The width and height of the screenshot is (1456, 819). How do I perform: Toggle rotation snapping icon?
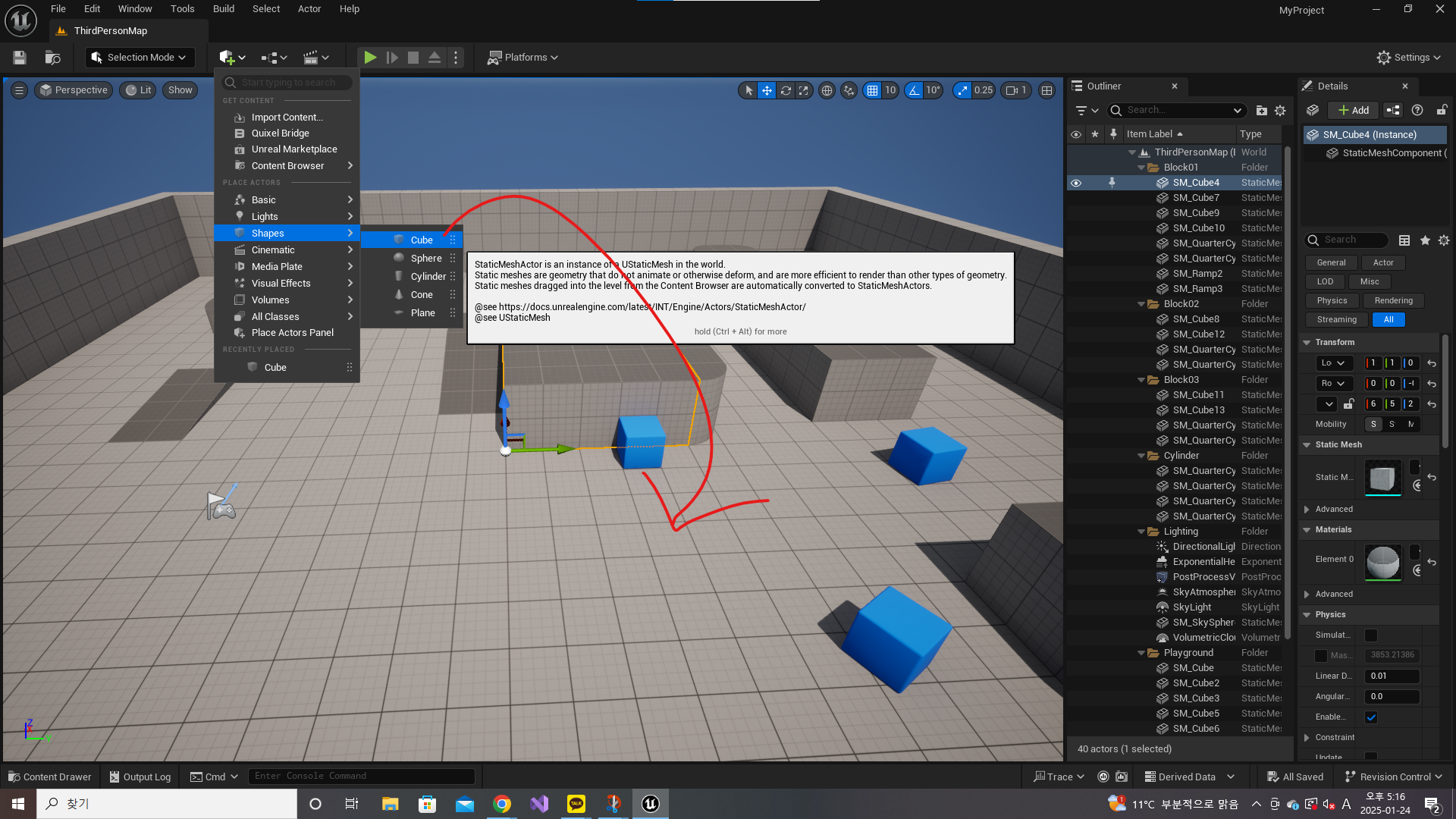(915, 90)
